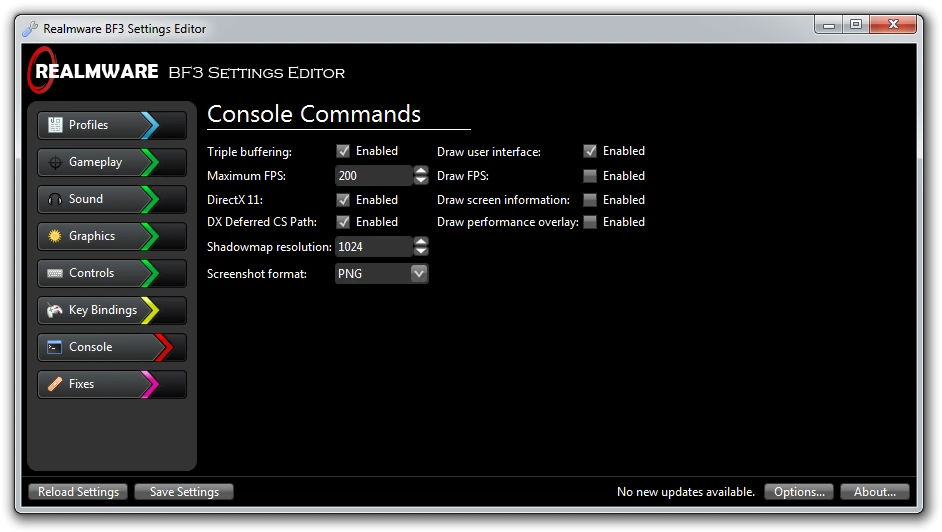
Task: Minimize the Settings Editor window
Action: (828, 25)
